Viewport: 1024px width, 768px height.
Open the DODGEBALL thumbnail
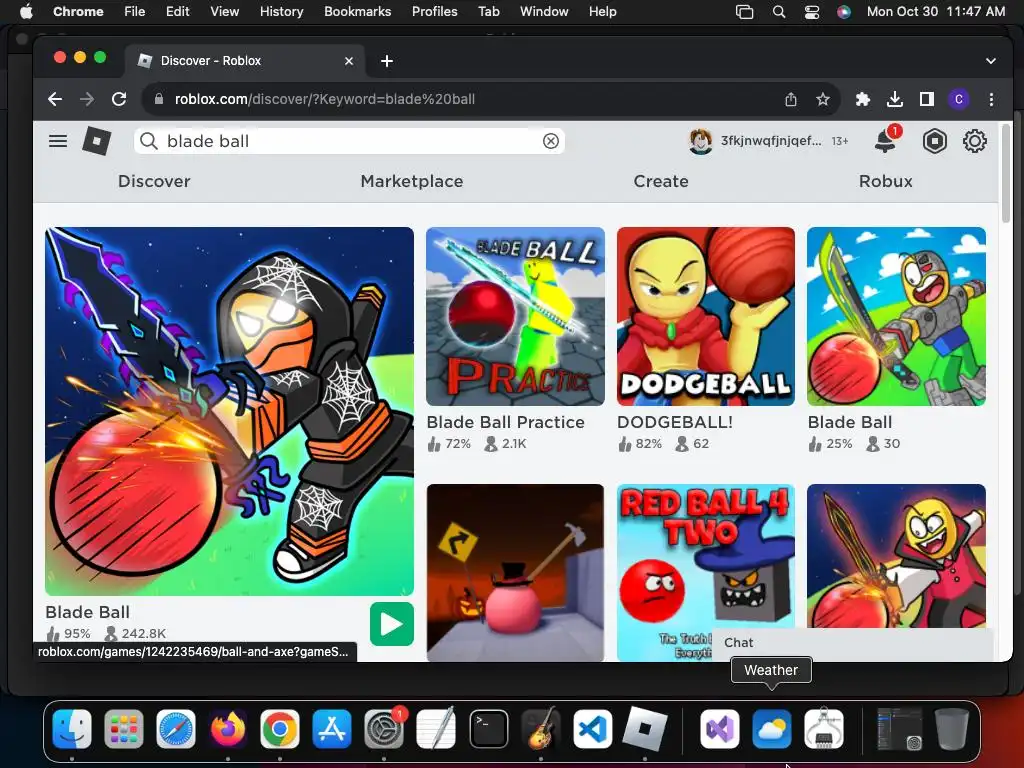[x=706, y=317]
